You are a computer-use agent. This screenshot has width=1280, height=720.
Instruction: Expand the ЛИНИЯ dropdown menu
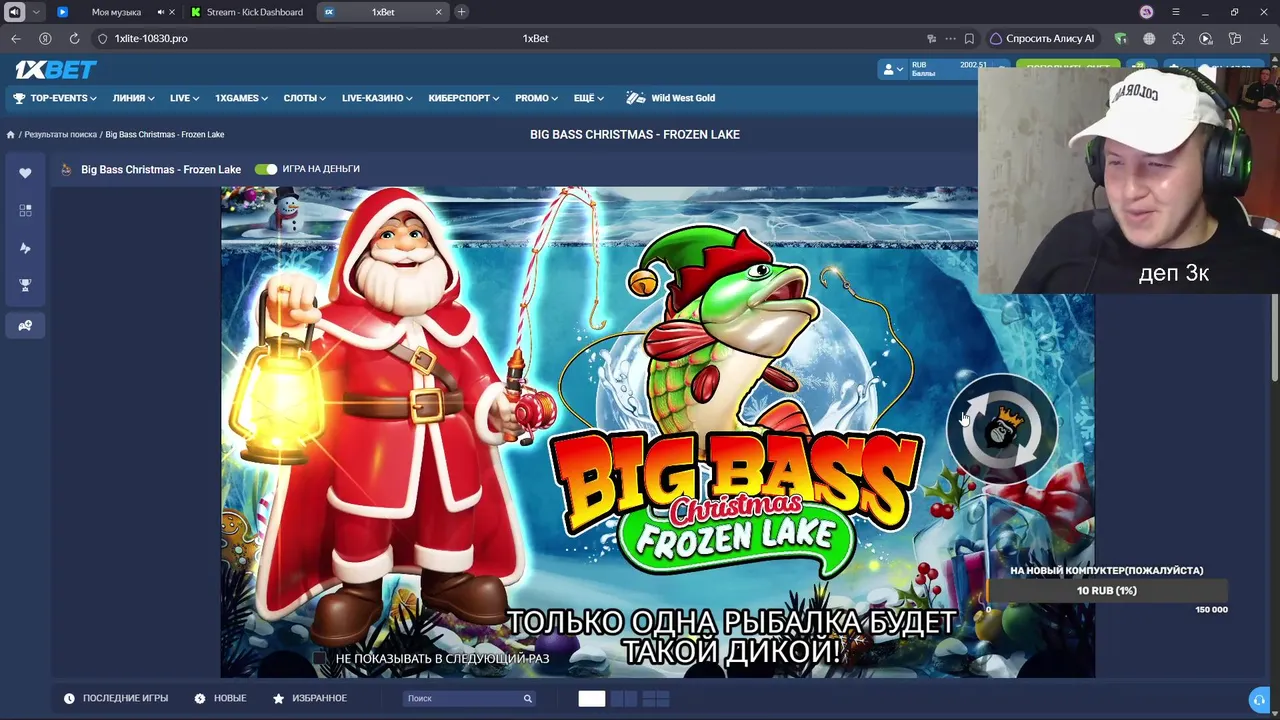133,98
